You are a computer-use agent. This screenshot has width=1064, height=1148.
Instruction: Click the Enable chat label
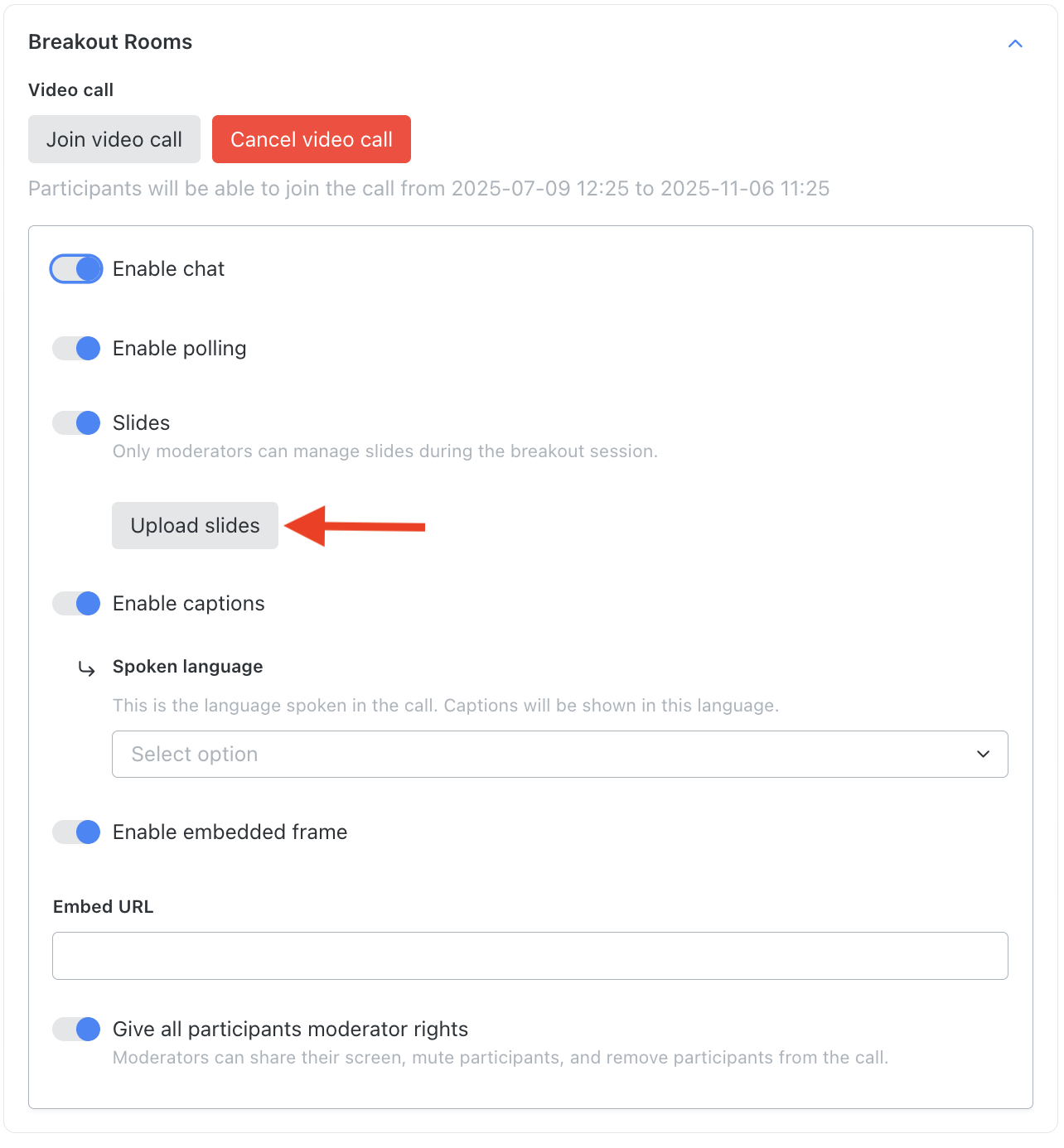pos(168,269)
